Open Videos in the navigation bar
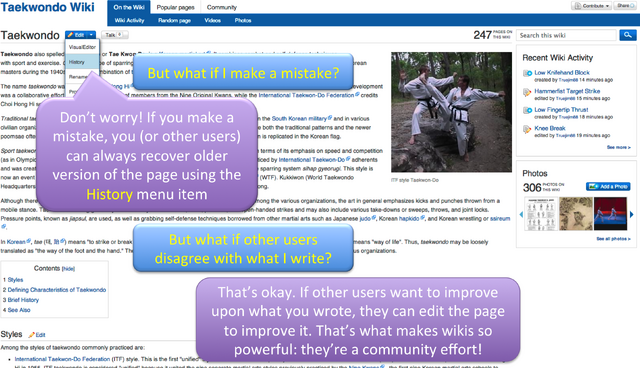Image resolution: width=640 pixels, height=368 pixels. click(x=213, y=20)
